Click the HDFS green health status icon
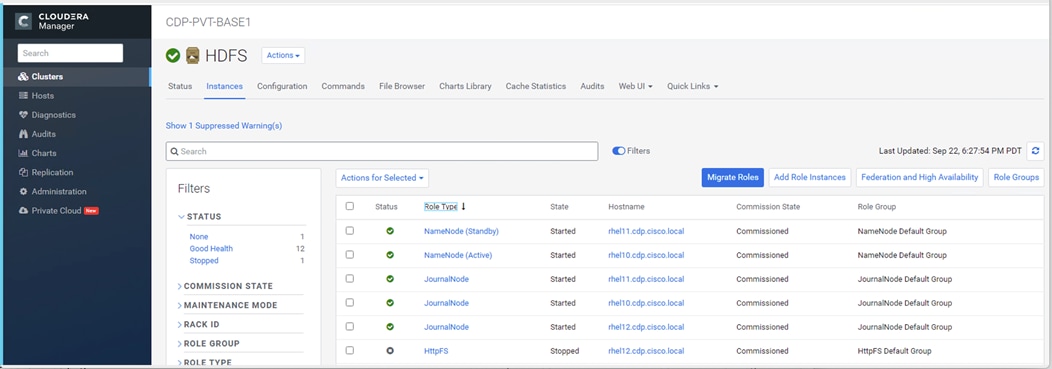 (x=173, y=55)
